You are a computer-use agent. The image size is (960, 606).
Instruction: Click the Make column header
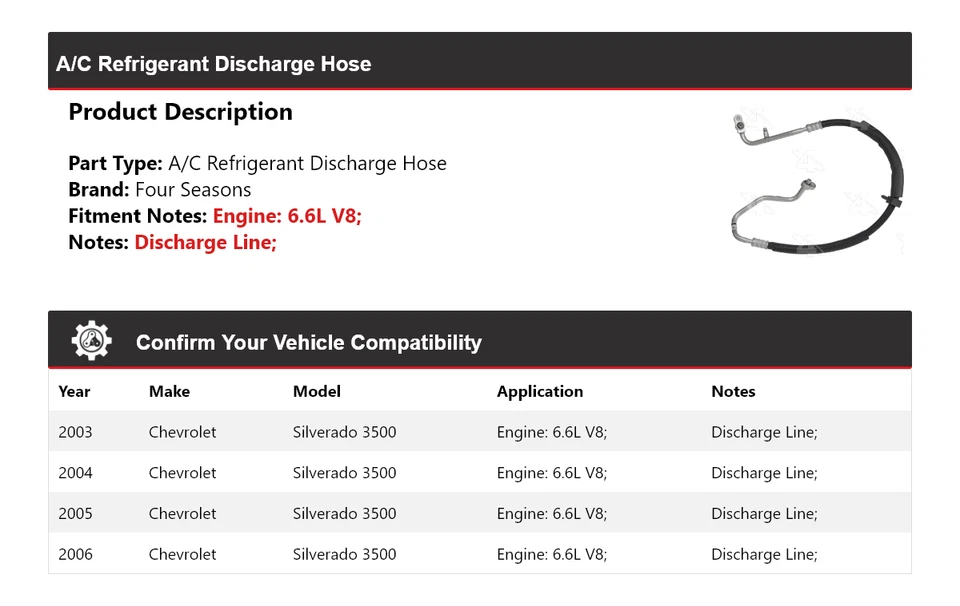(x=169, y=391)
